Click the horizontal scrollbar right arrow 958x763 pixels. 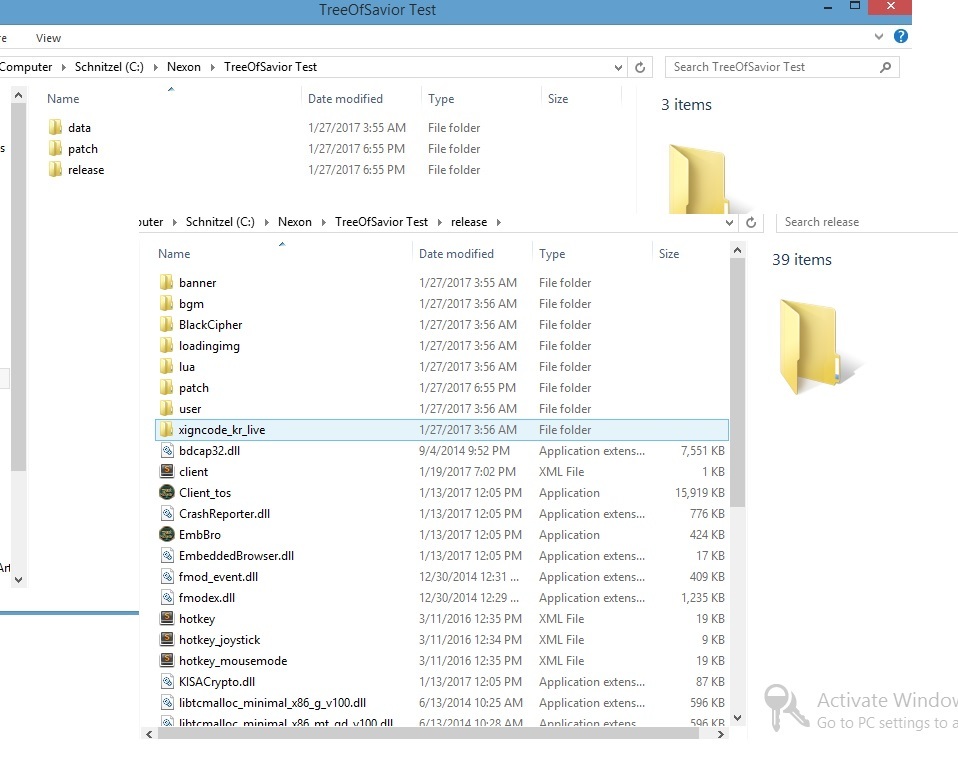click(x=722, y=734)
